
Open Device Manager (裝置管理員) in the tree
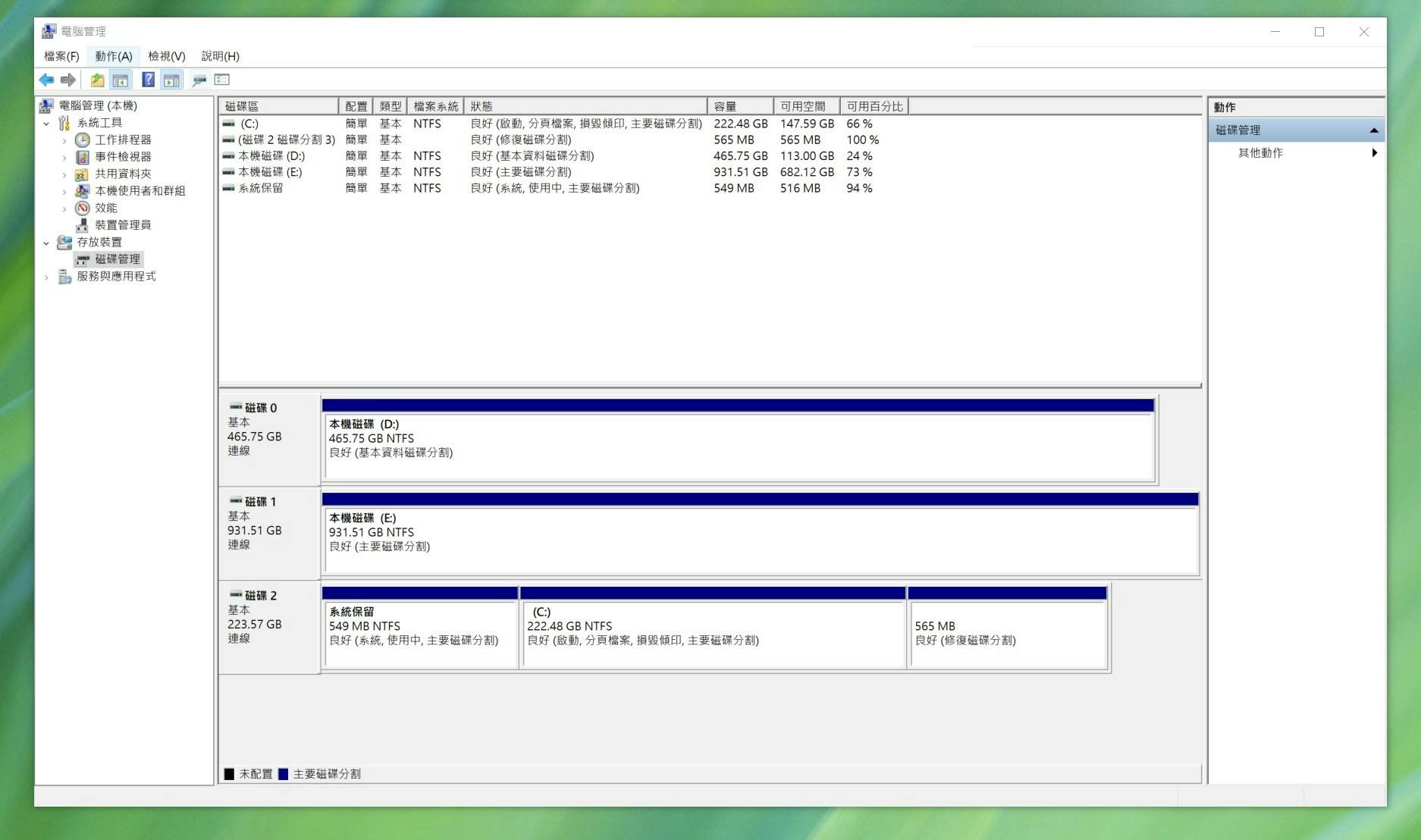point(122,225)
